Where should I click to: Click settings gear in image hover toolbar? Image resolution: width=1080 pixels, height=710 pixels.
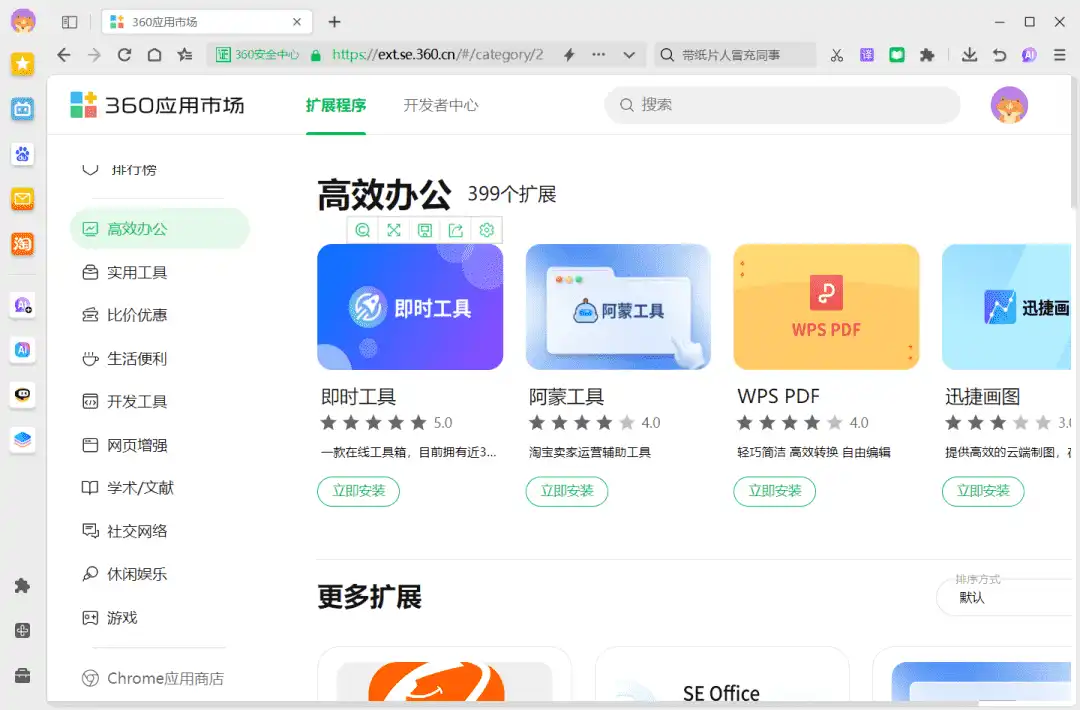click(487, 230)
